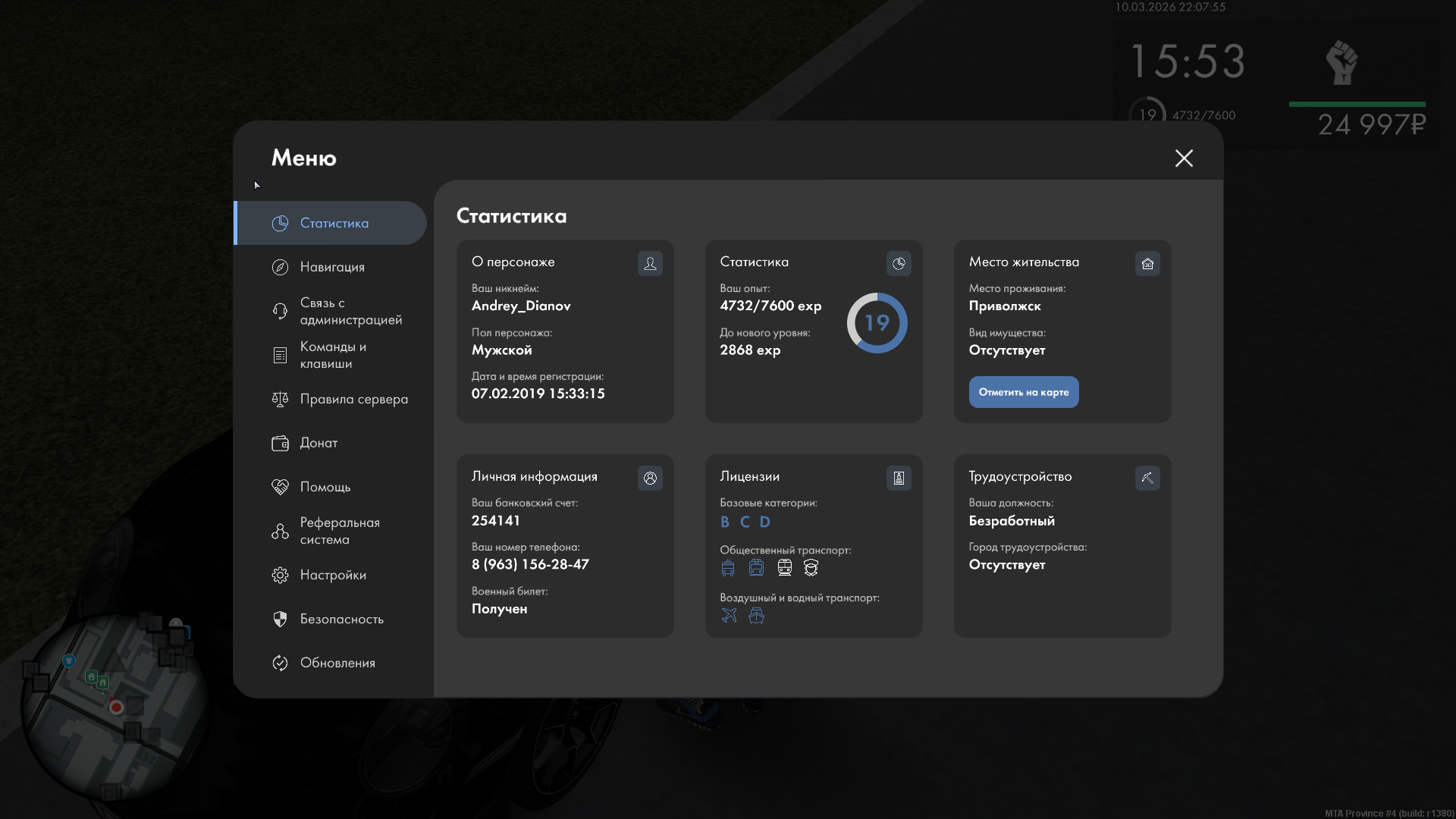Image resolution: width=1456 pixels, height=819 pixels.
Task: Click the train transport license icon
Action: 784,567
